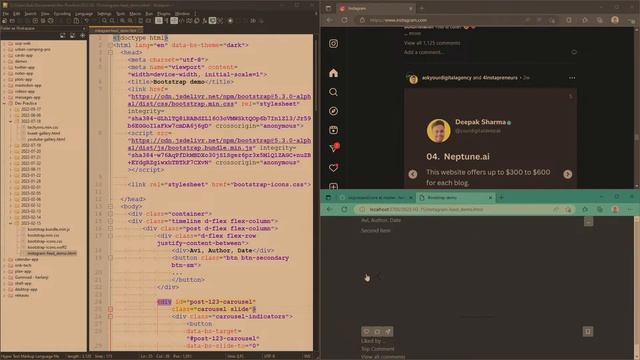Toggle Show All Characters in Notepad++
The width and height of the screenshot is (640, 360).
[x=166, y=21]
